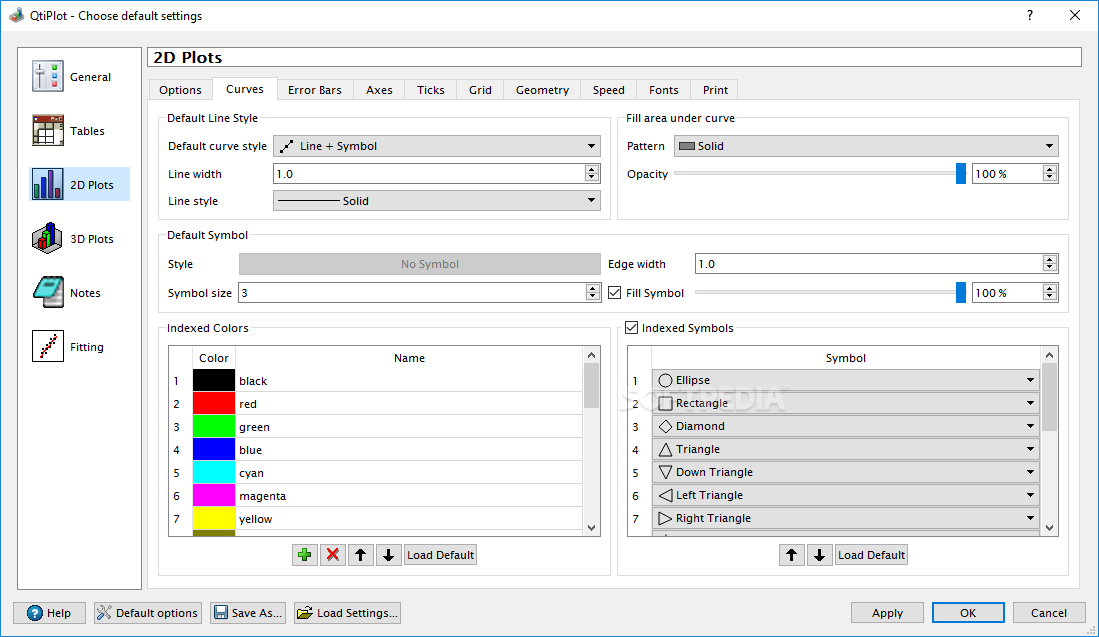Click the green color swatch

214,427
